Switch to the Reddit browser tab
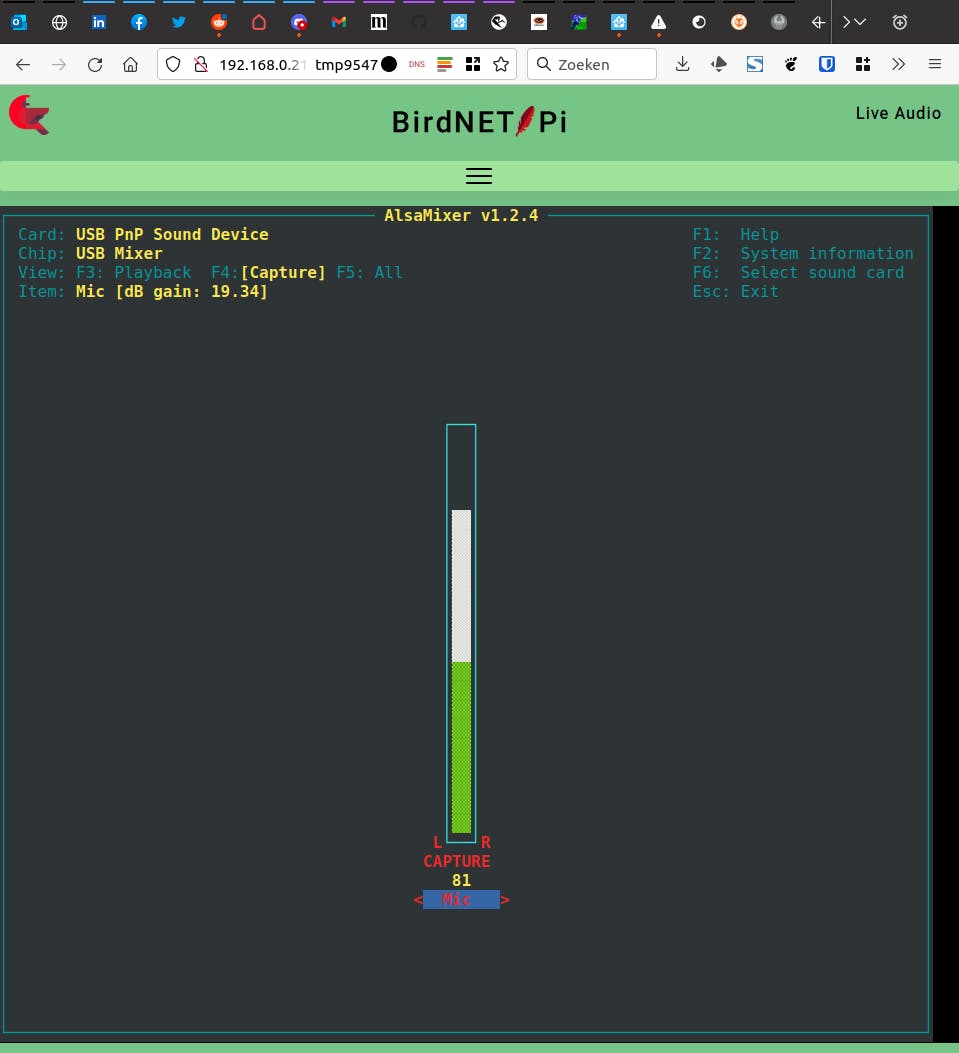The image size is (959, 1053). tap(219, 22)
